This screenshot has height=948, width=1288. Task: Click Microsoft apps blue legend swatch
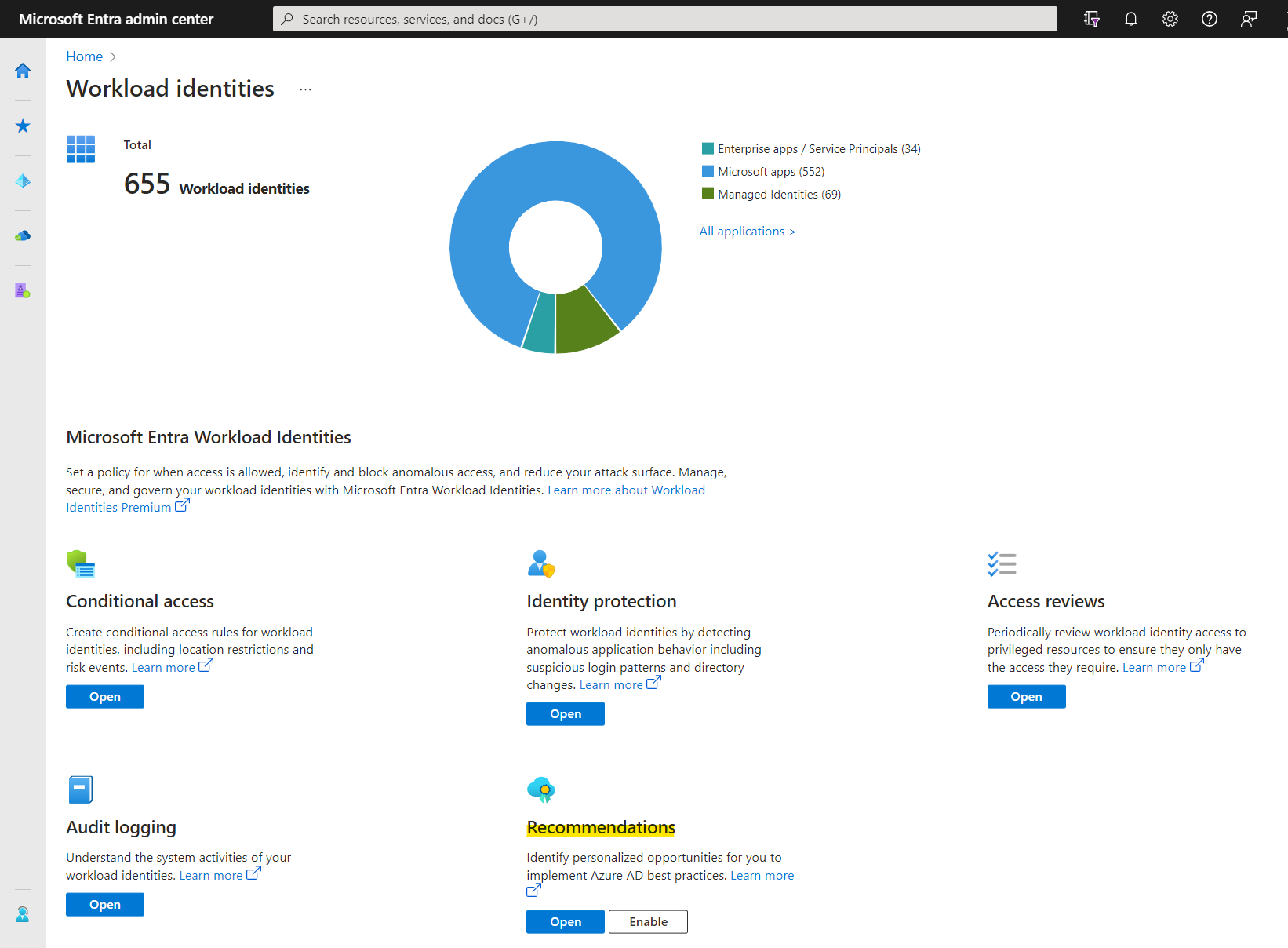pyautogui.click(x=708, y=171)
